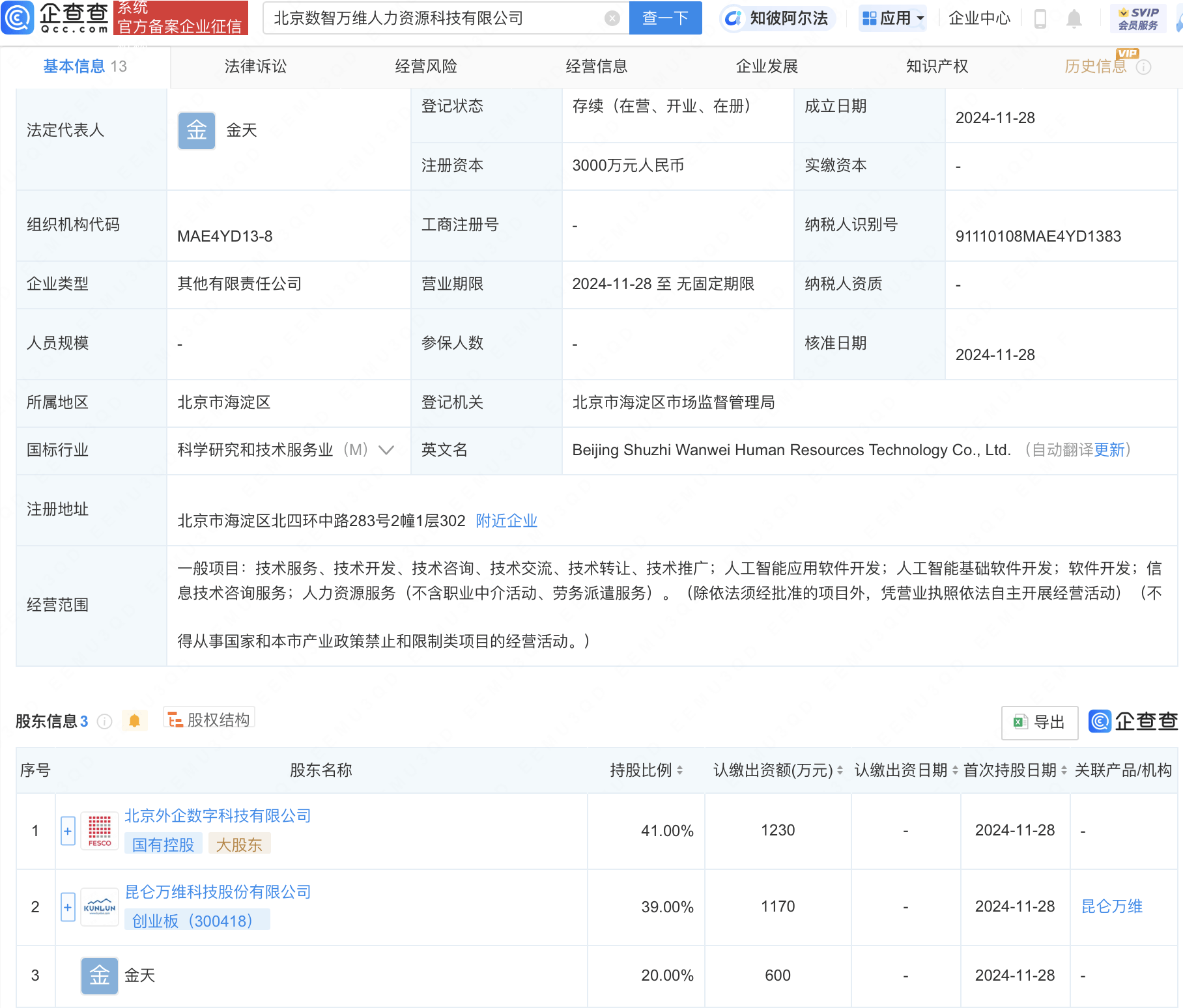Click the info icon beside 历史信息

click(x=1144, y=67)
